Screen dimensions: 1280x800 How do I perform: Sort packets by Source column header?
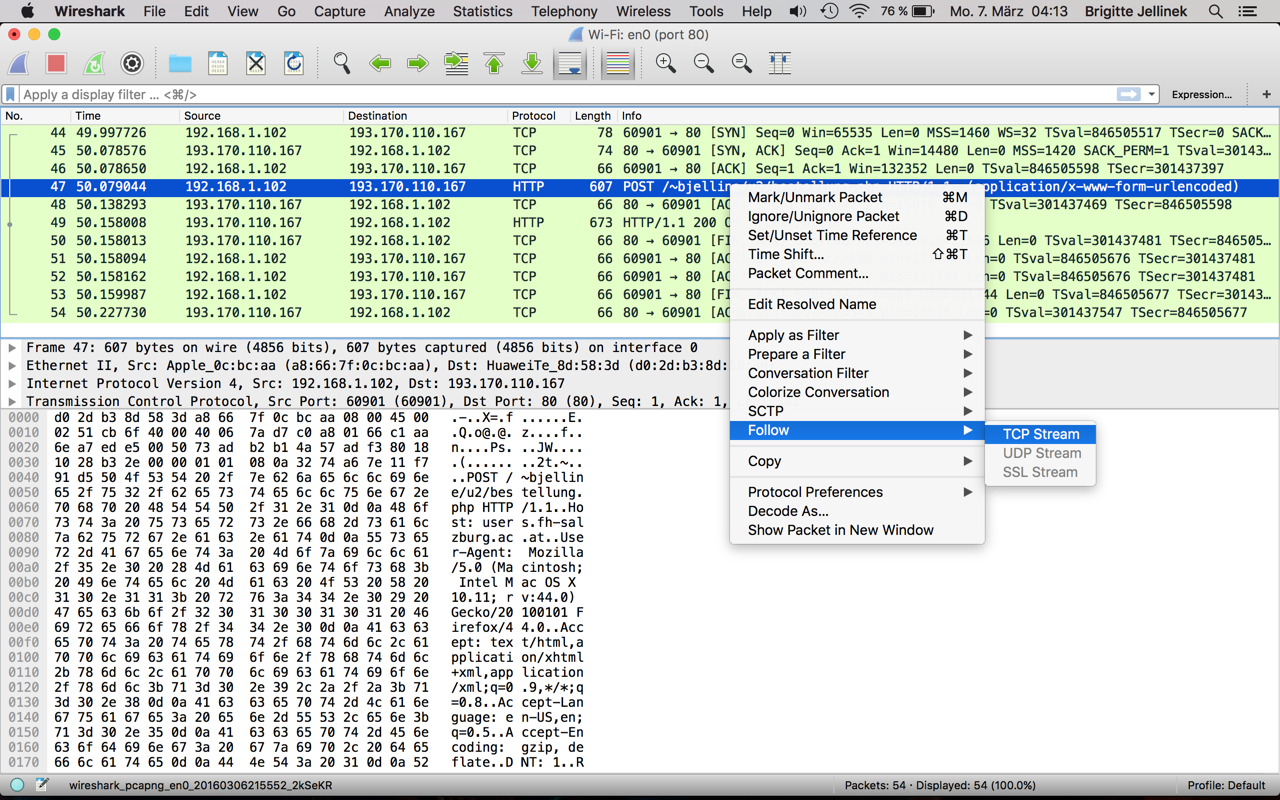tap(262, 116)
